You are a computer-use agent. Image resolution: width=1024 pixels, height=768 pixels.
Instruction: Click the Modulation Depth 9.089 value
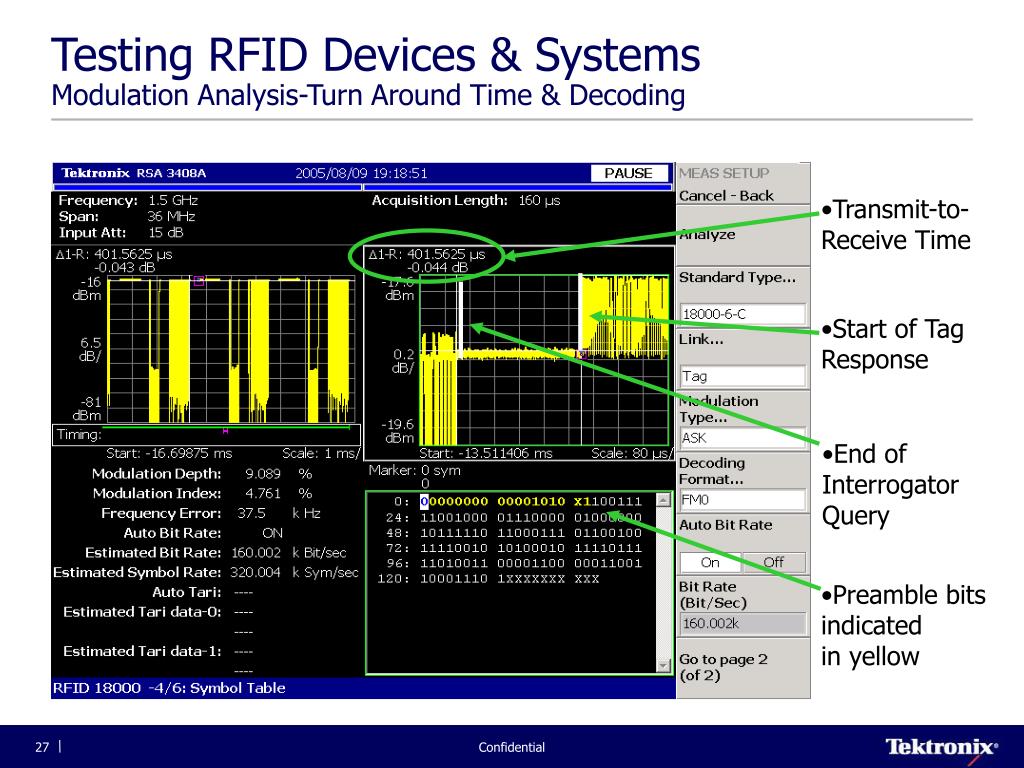263,473
